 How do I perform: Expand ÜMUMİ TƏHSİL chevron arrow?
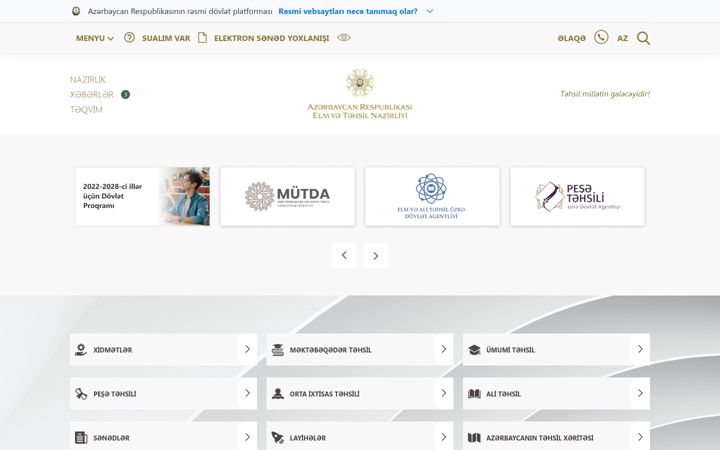[641, 349]
